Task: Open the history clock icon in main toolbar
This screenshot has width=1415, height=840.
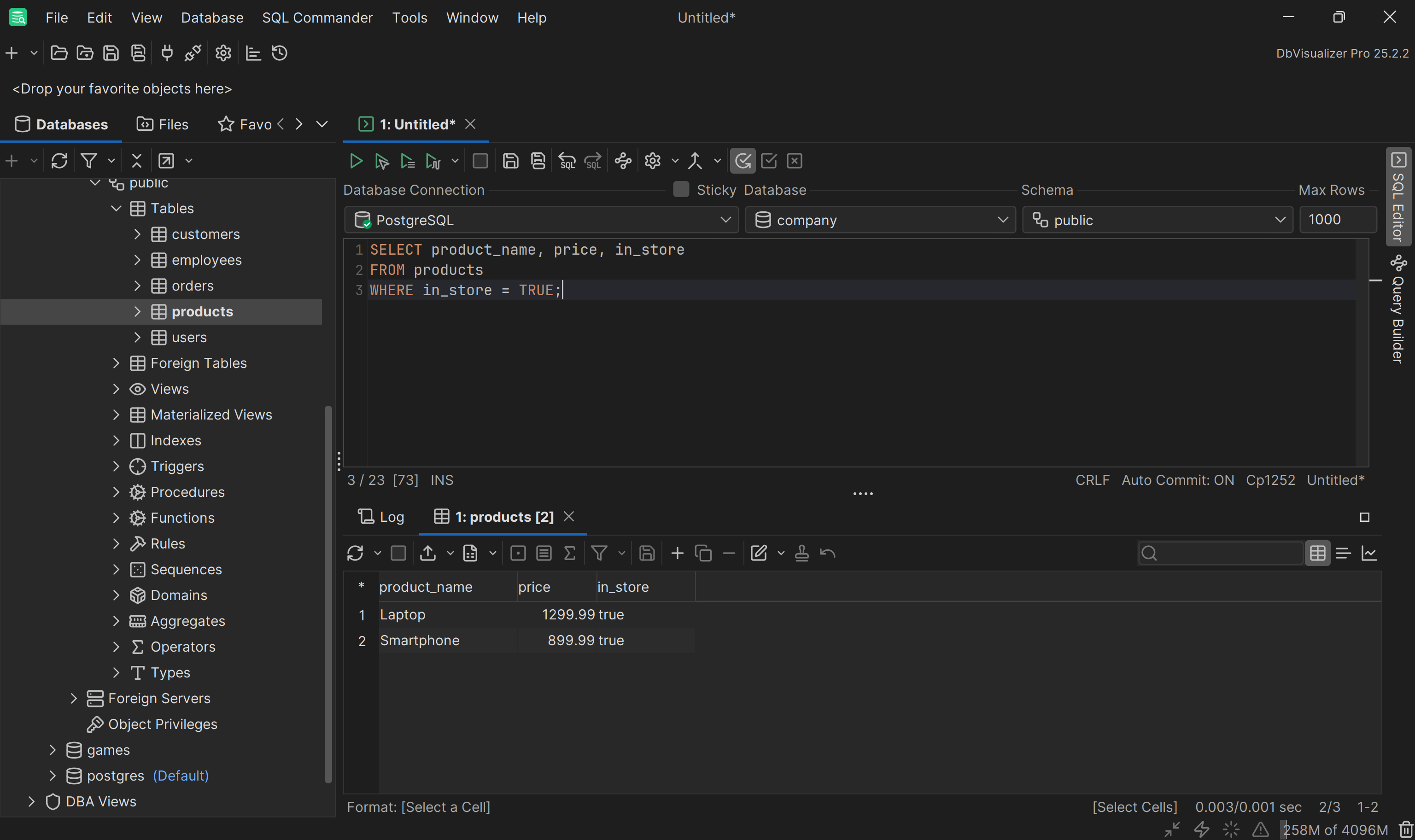Action: (280, 53)
